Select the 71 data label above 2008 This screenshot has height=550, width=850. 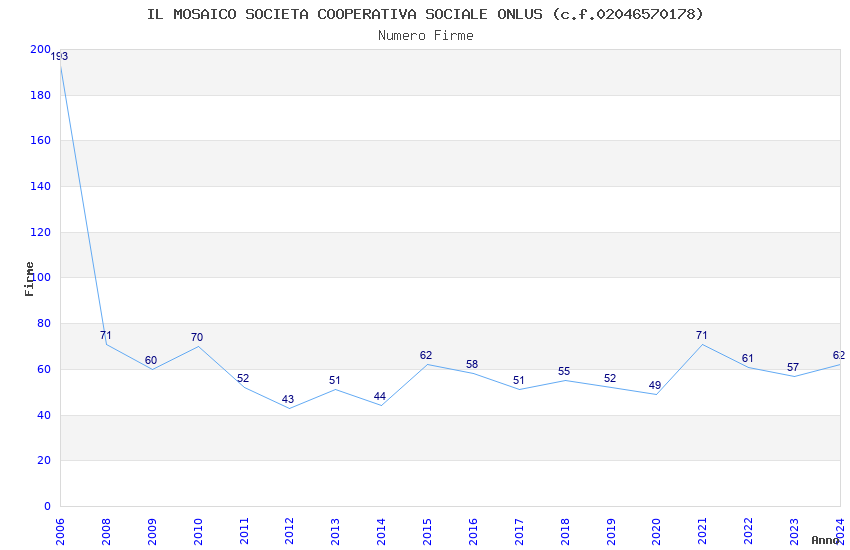click(106, 335)
